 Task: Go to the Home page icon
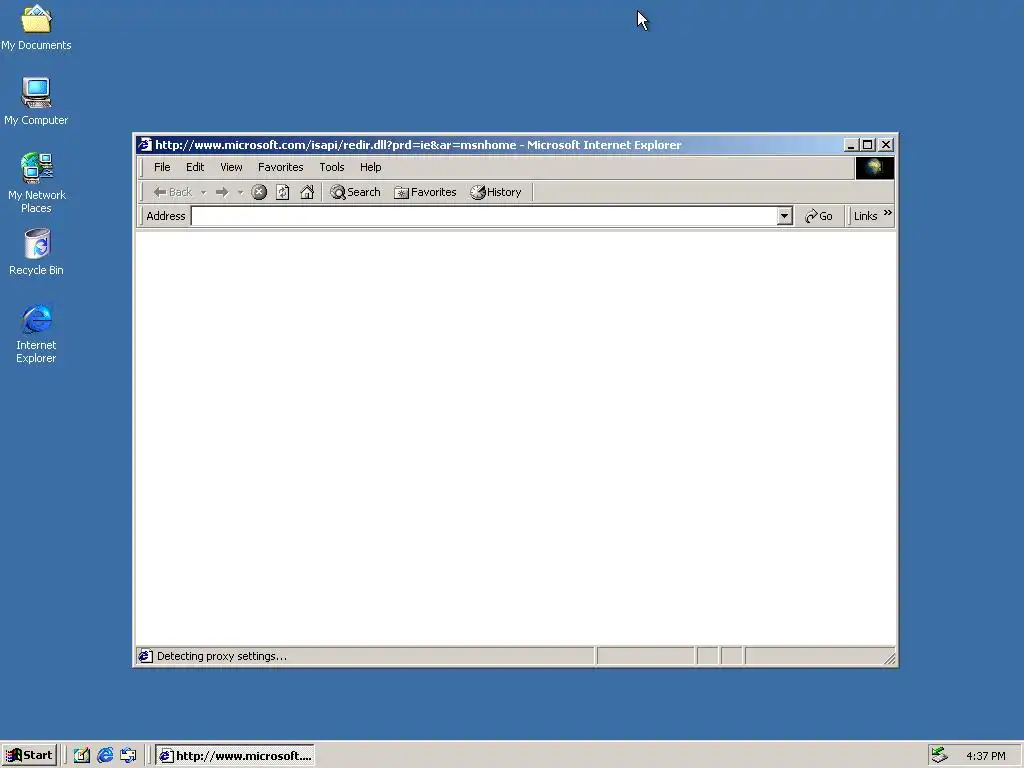coord(307,192)
